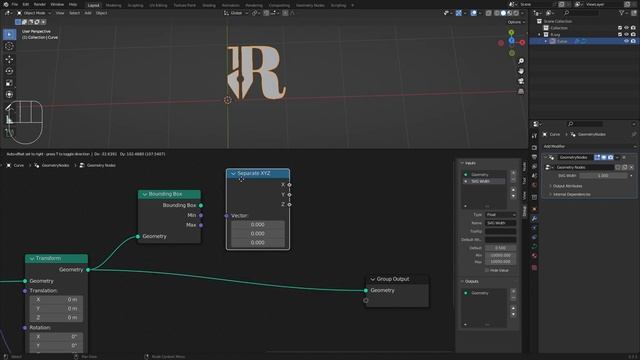Click the Transform node Translation X field
Image resolution: width=640 pixels, height=360 pixels.
pos(56,300)
